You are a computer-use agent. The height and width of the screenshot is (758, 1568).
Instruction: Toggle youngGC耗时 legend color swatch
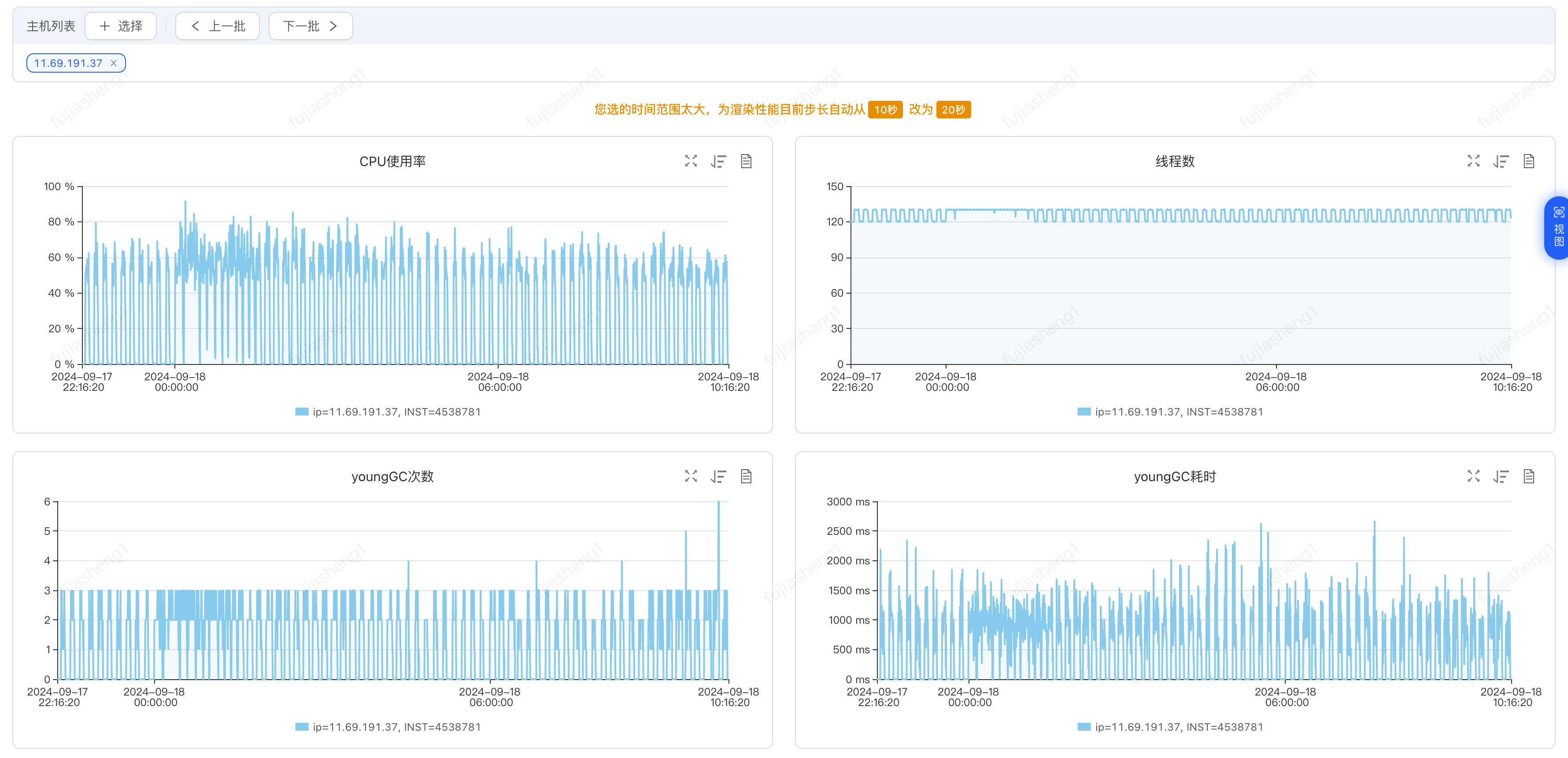click(x=1084, y=727)
